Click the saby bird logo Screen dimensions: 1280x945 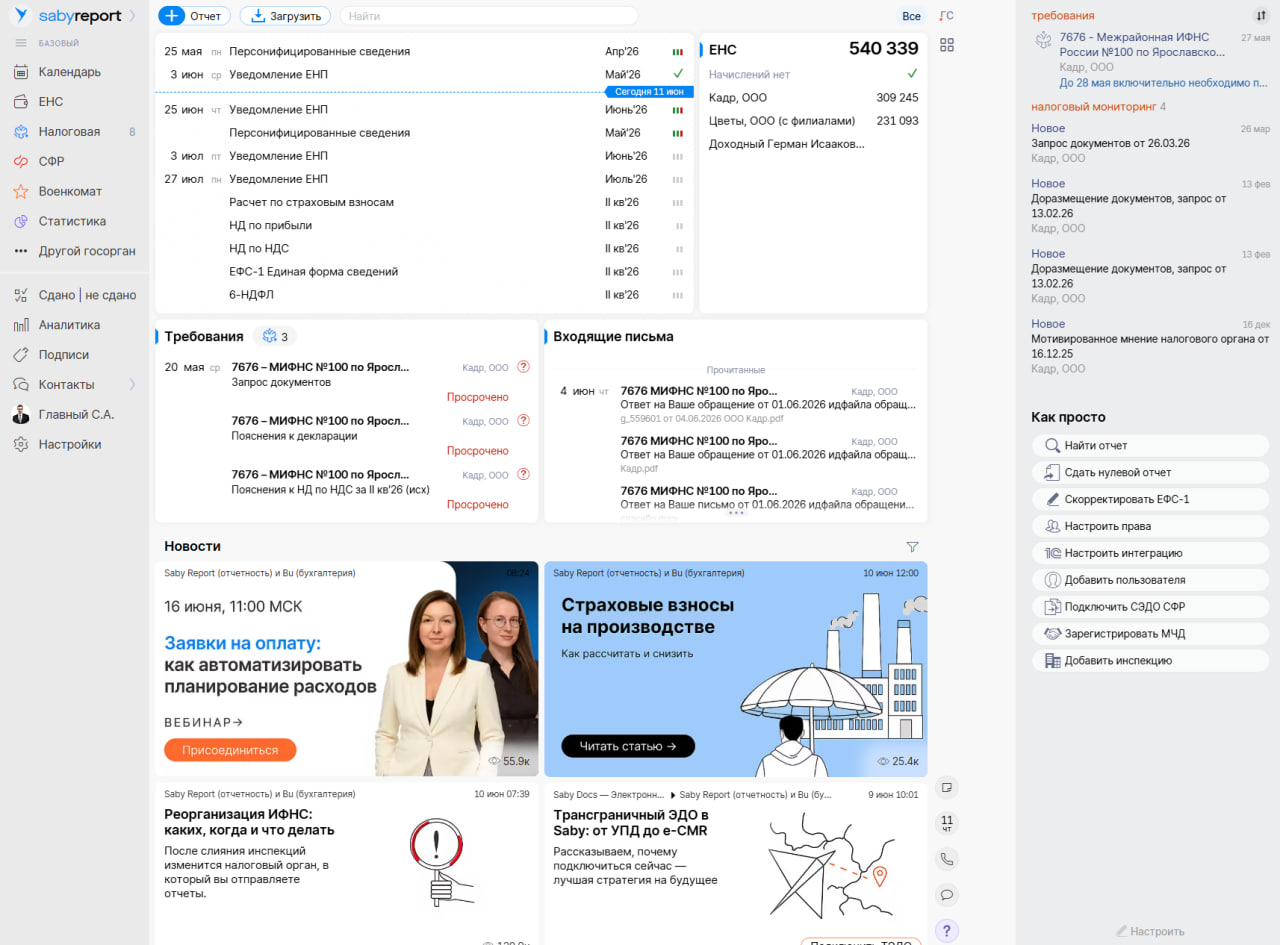20,15
